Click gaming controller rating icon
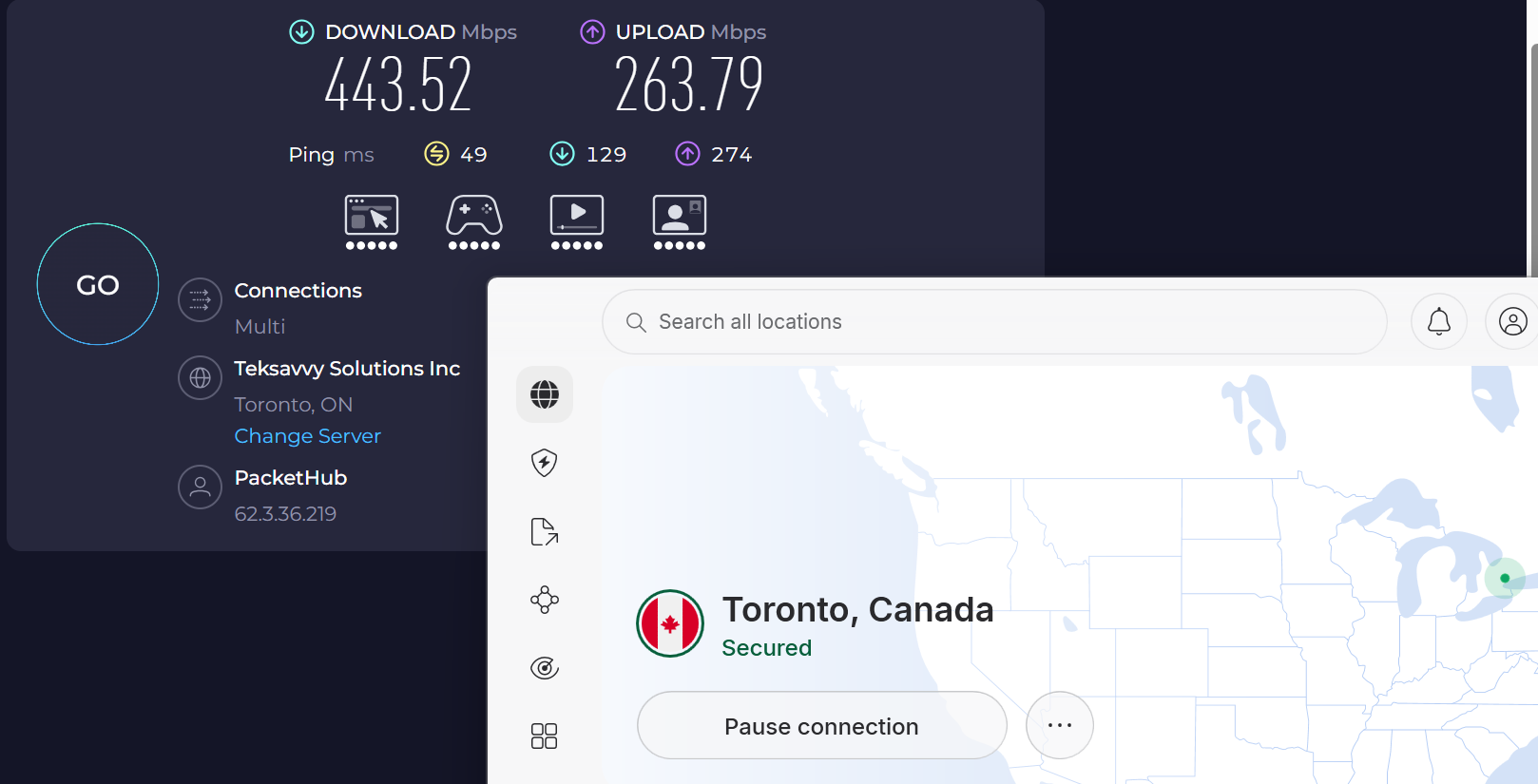Viewport: 1538px width, 784px height. [x=474, y=216]
